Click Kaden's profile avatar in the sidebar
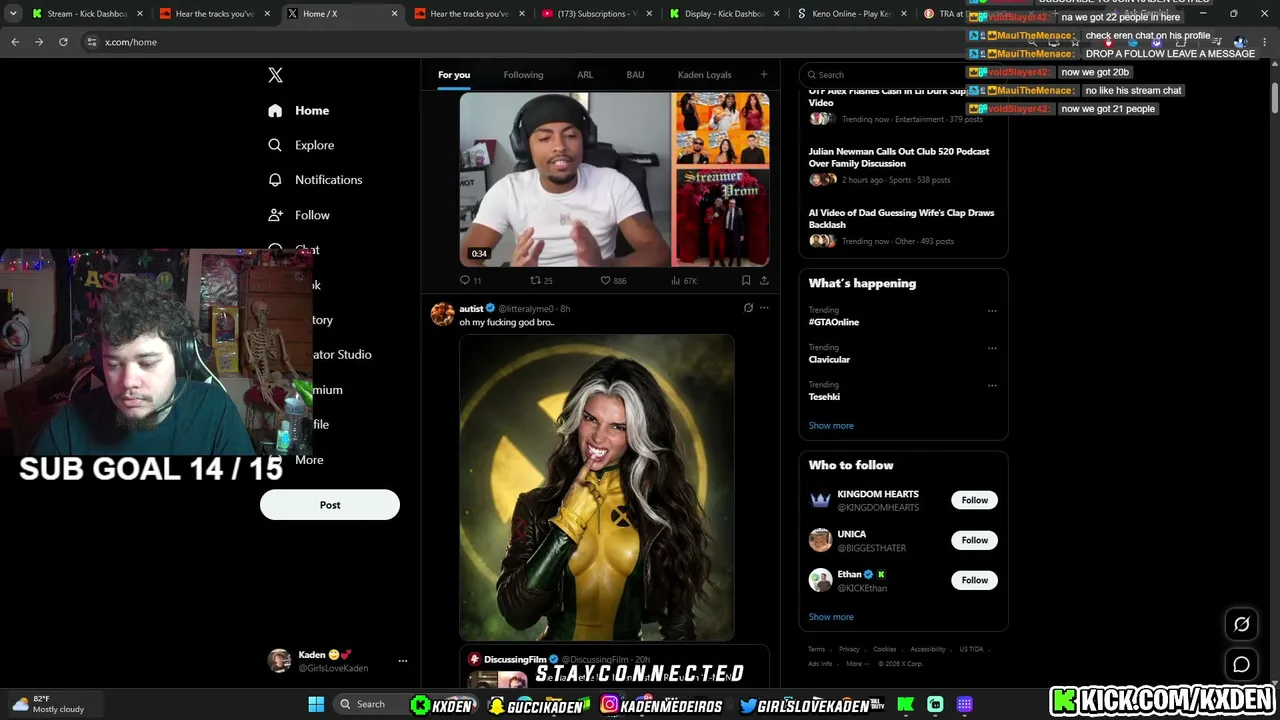The image size is (1280, 720). coord(279,661)
